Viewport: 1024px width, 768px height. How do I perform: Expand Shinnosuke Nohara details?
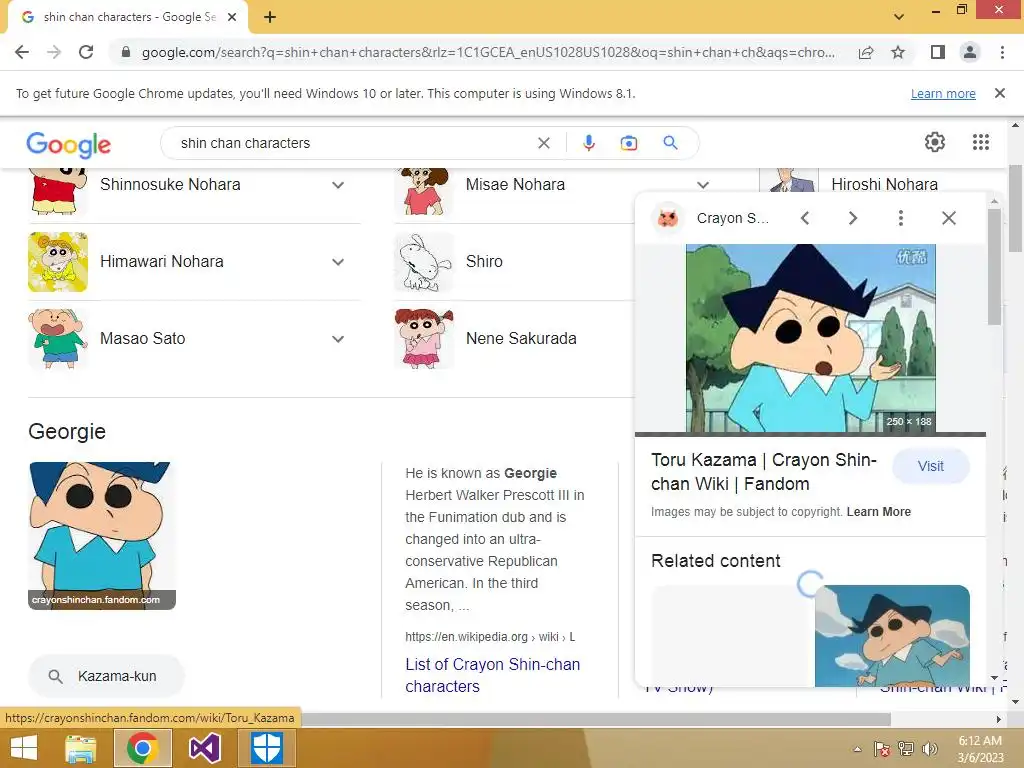click(338, 185)
